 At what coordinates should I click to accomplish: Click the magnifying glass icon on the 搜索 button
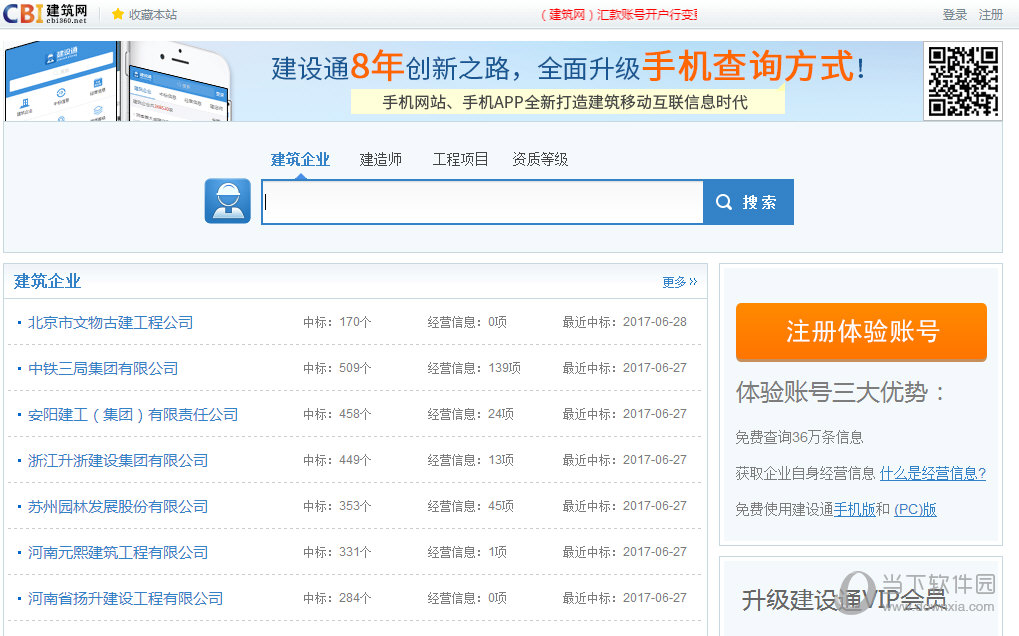tap(723, 200)
